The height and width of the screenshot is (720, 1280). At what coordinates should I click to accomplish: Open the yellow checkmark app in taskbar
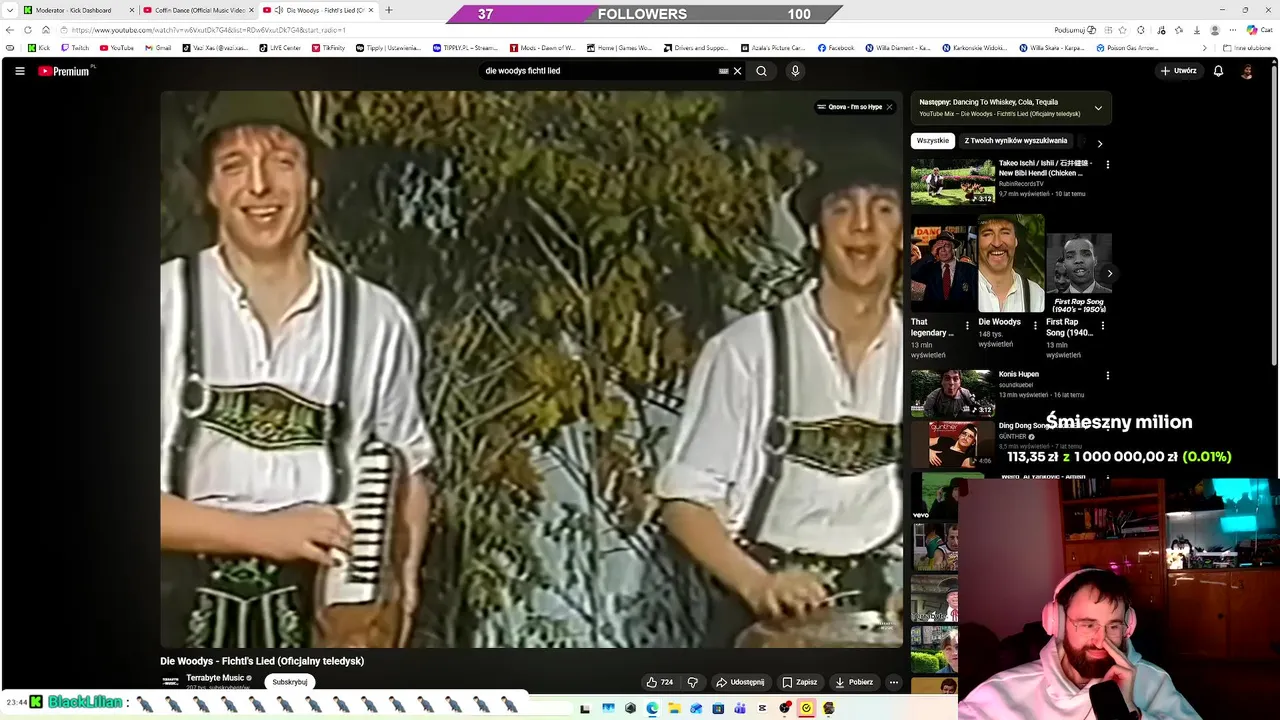pyautogui.click(x=806, y=708)
